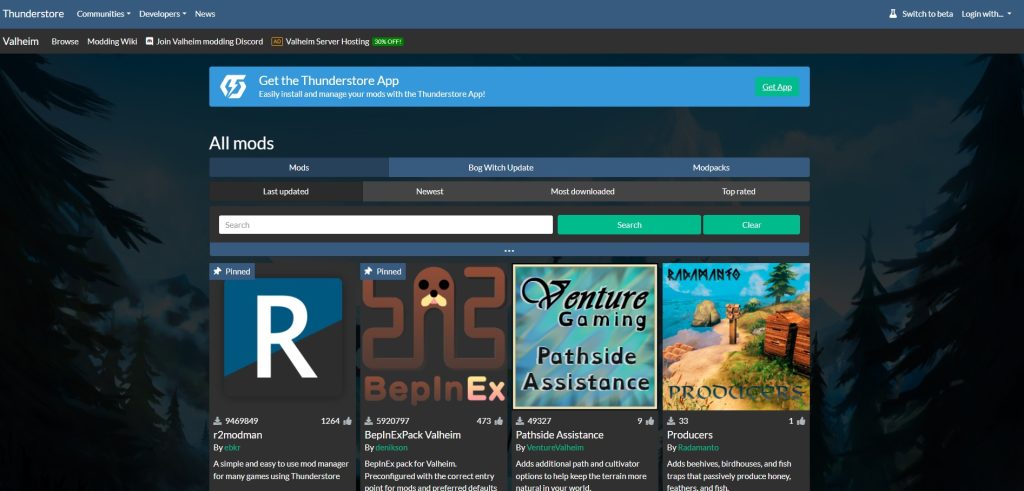Viewport: 1024px width, 491px height.
Task: Click the Clear button
Action: 752,225
